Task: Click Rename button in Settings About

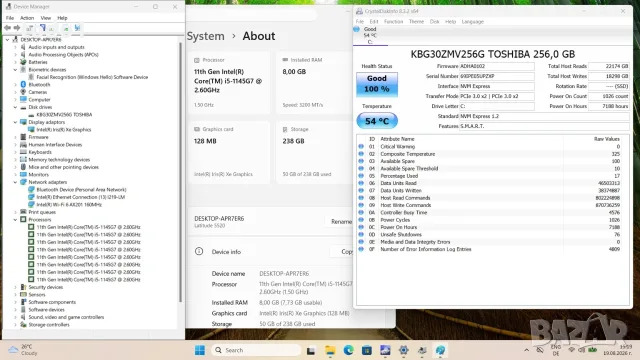Action: tap(340, 222)
